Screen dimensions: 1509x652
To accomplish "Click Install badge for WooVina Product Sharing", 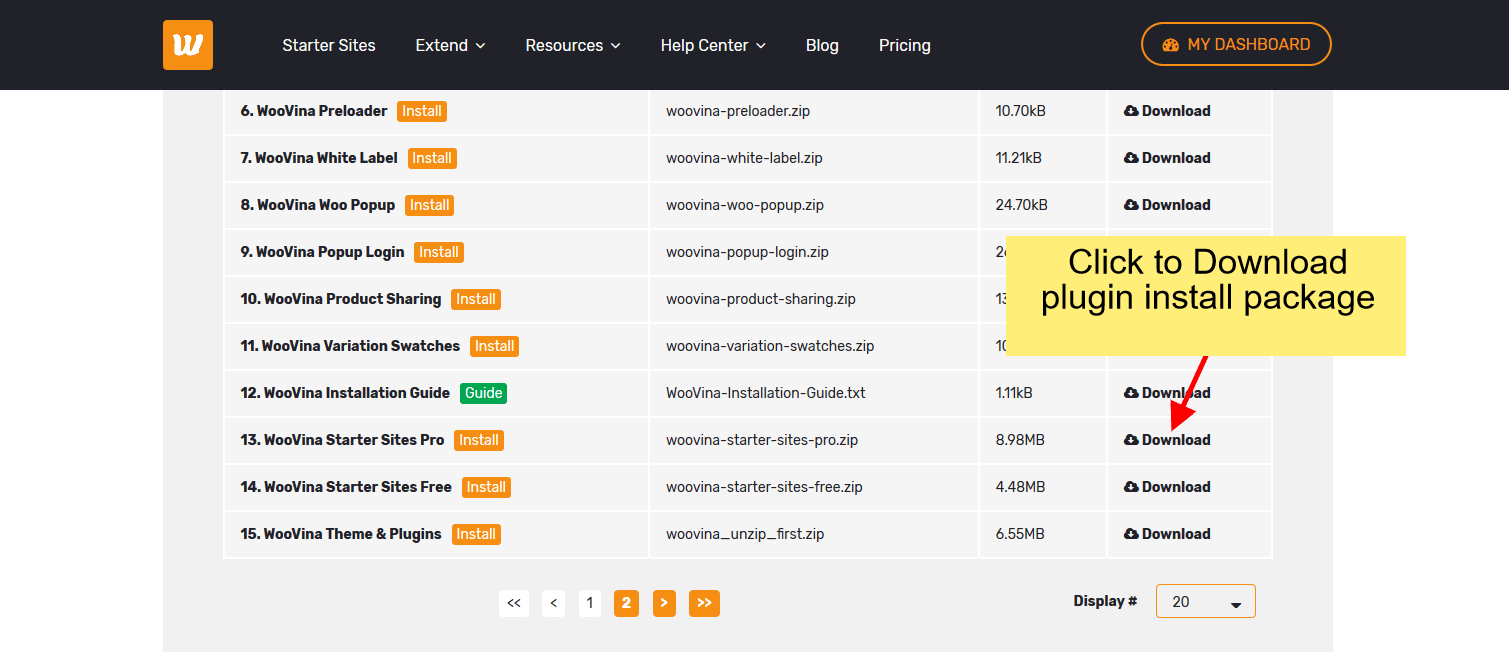I will click(x=476, y=299).
